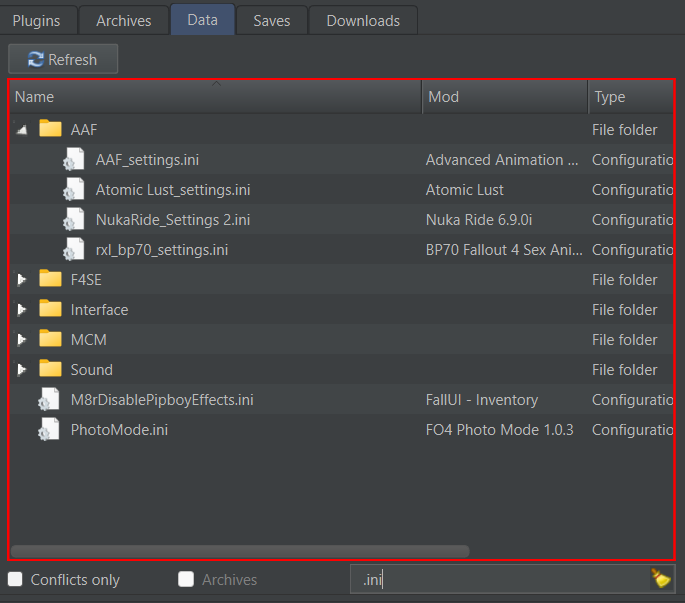685x603 pixels.
Task: Click the AAF folder icon
Action: click(x=50, y=129)
